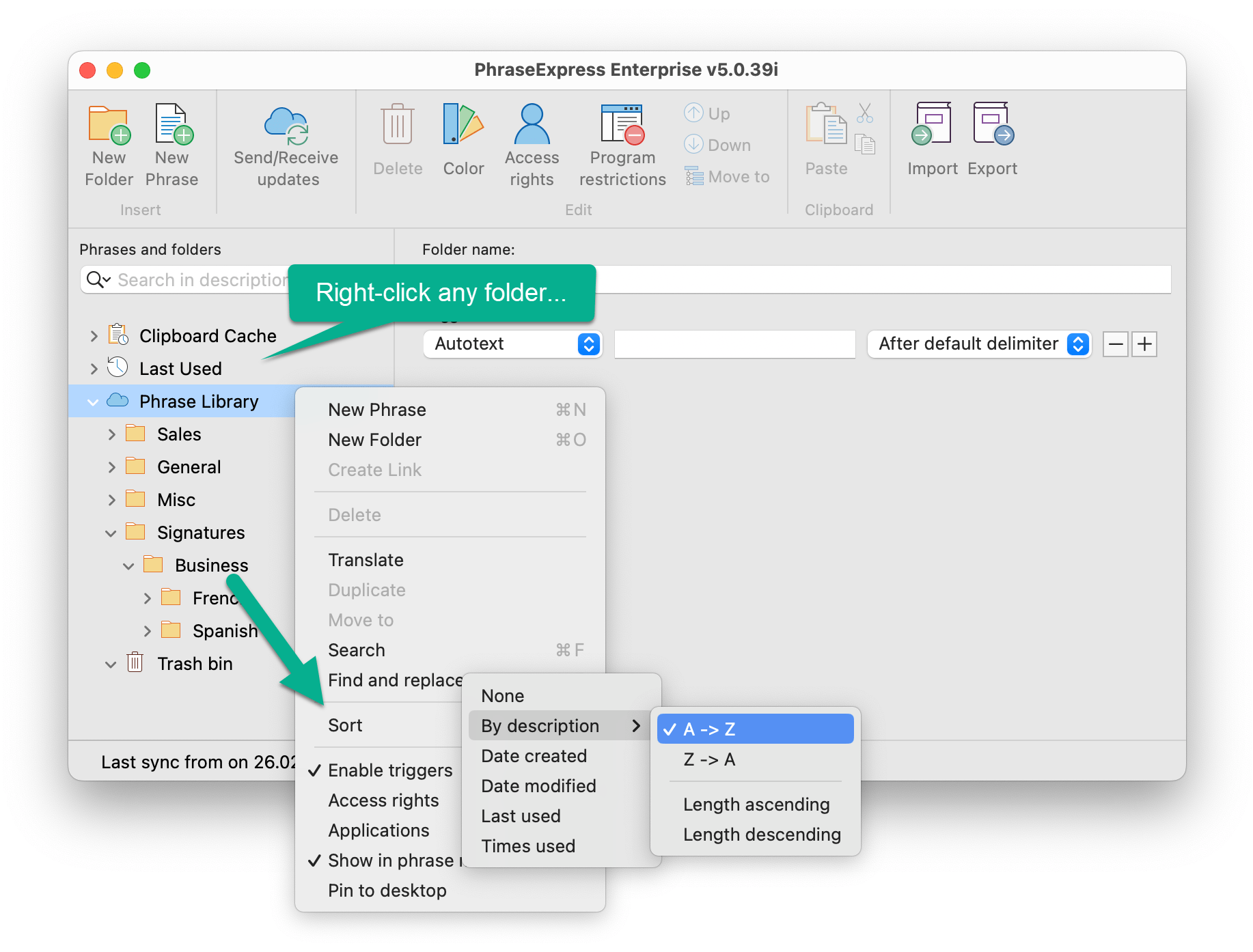This screenshot has width=1253, height=952.
Task: Click the Trash bin icon in tree
Action: click(x=135, y=662)
